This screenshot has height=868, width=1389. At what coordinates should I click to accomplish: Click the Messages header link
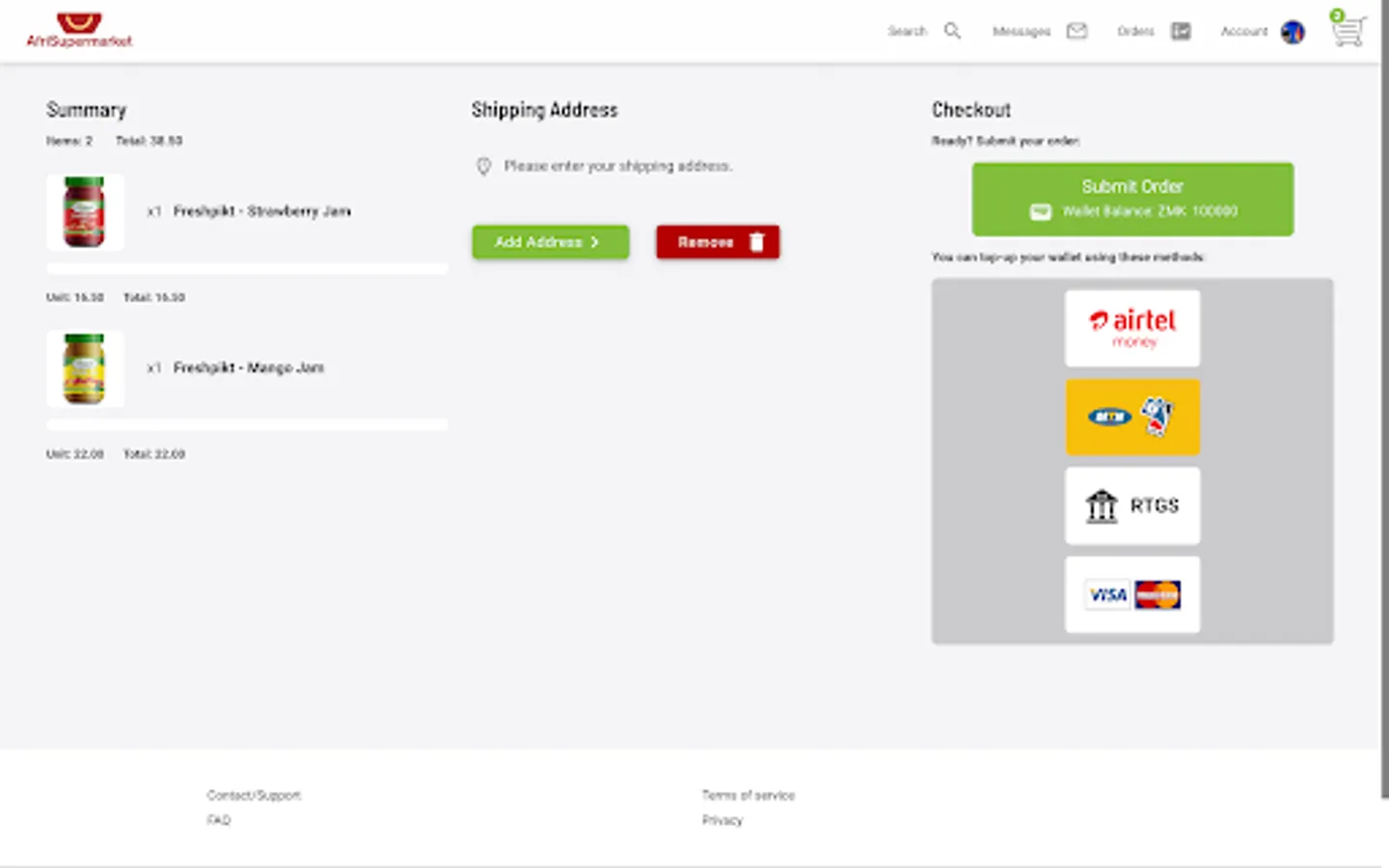tap(1021, 31)
